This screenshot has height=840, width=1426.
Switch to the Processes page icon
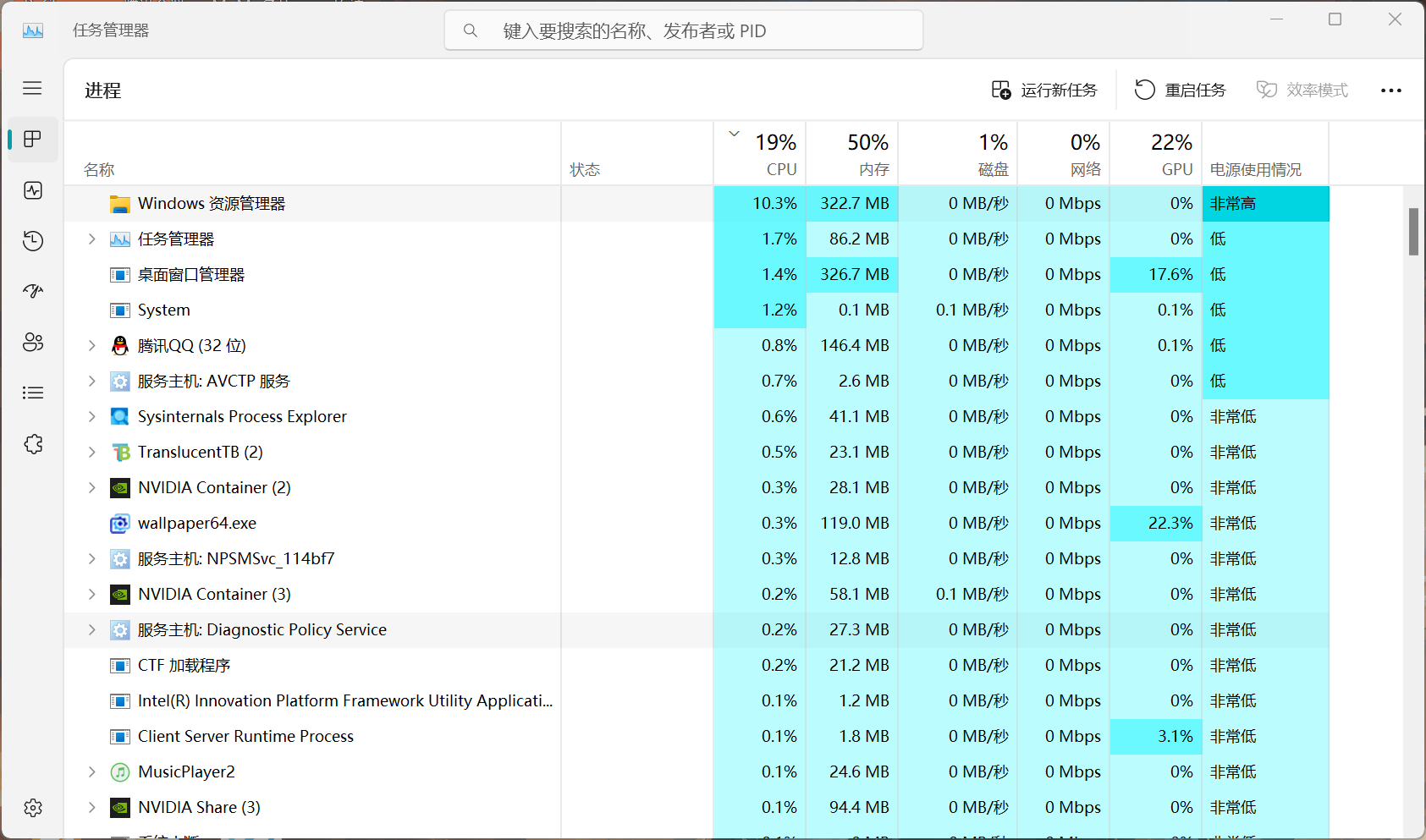pyautogui.click(x=33, y=139)
